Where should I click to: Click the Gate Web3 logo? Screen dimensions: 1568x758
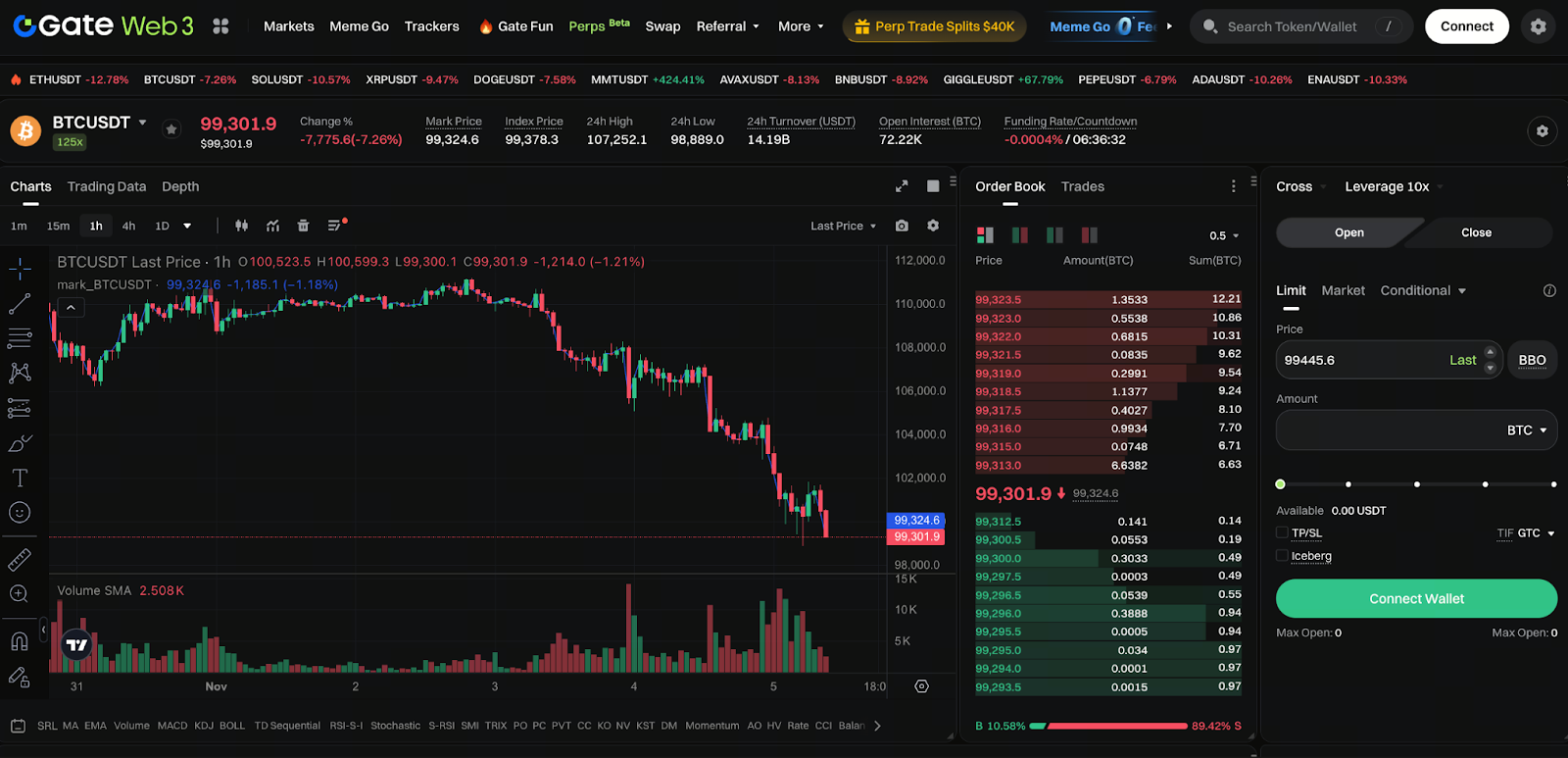(103, 25)
